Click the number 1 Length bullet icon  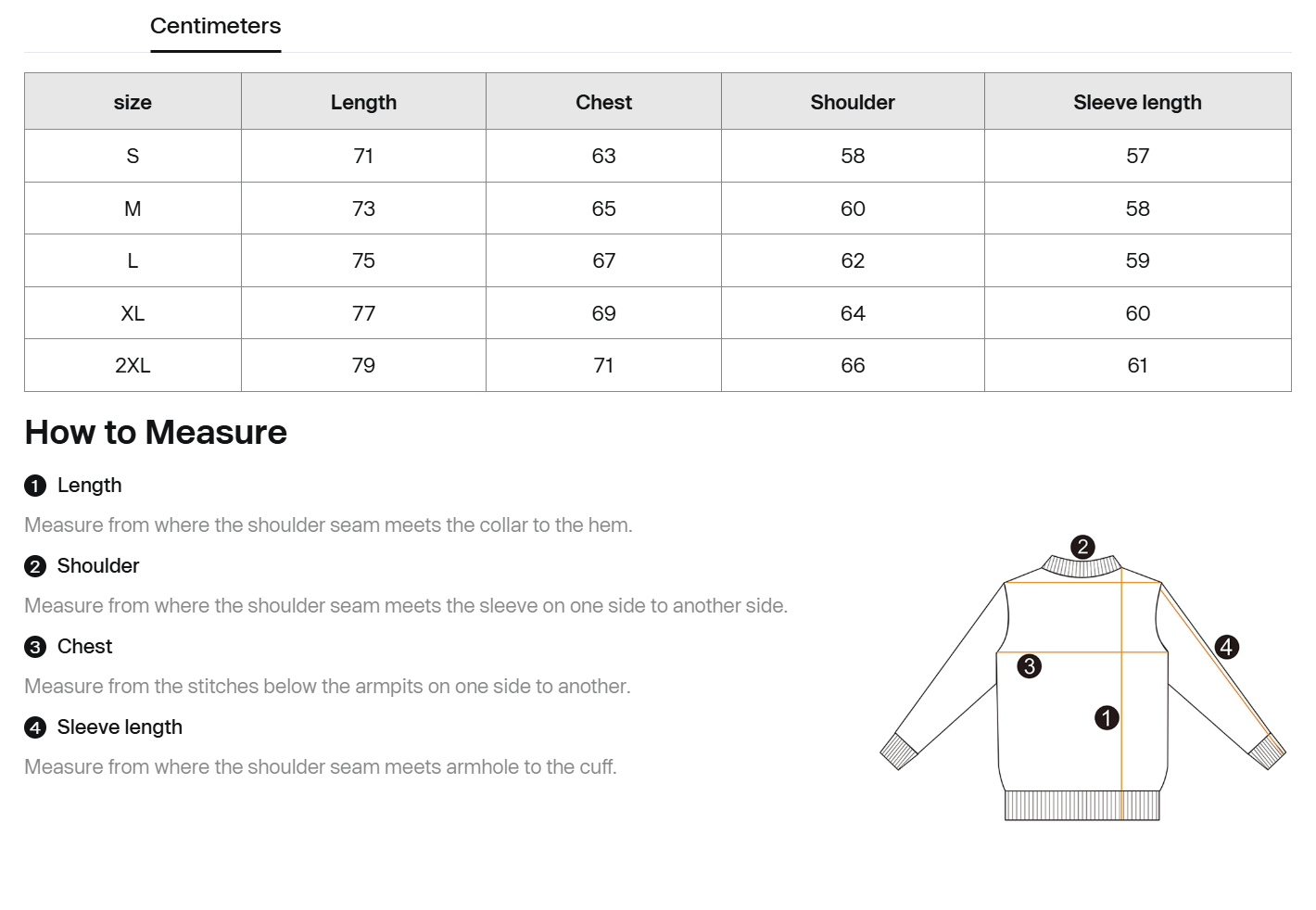click(35, 486)
